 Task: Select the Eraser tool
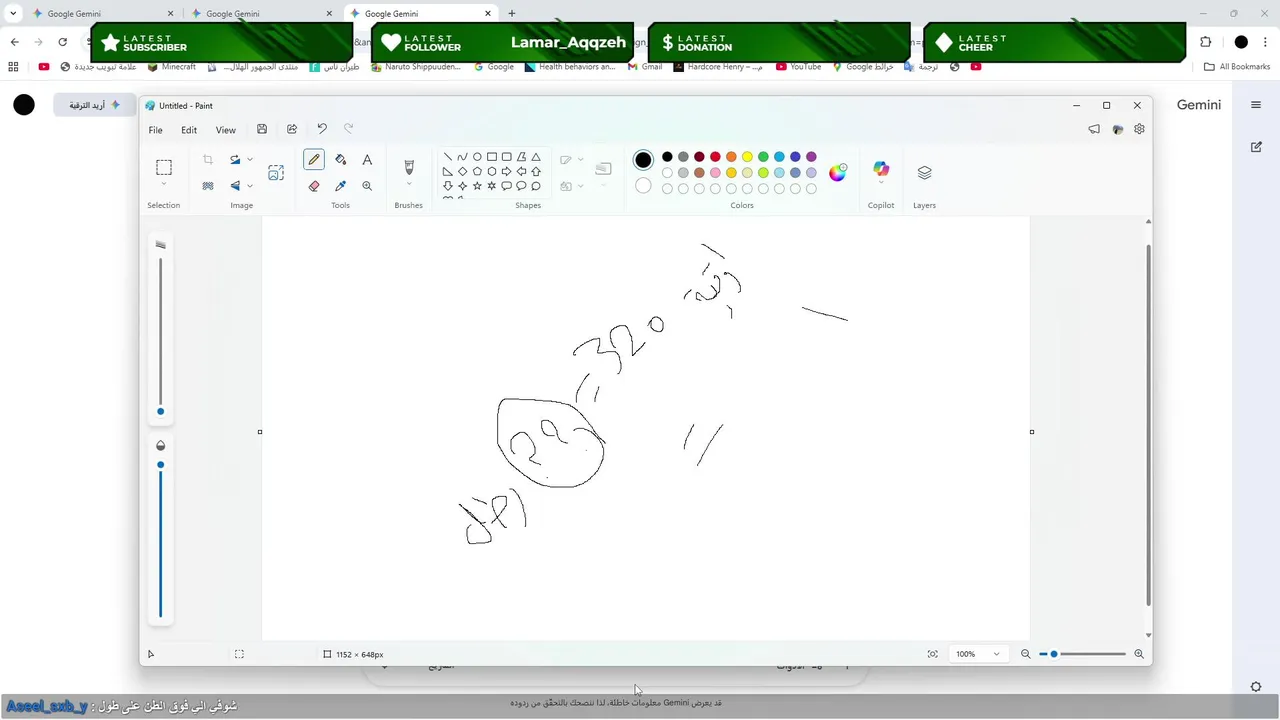click(314, 186)
